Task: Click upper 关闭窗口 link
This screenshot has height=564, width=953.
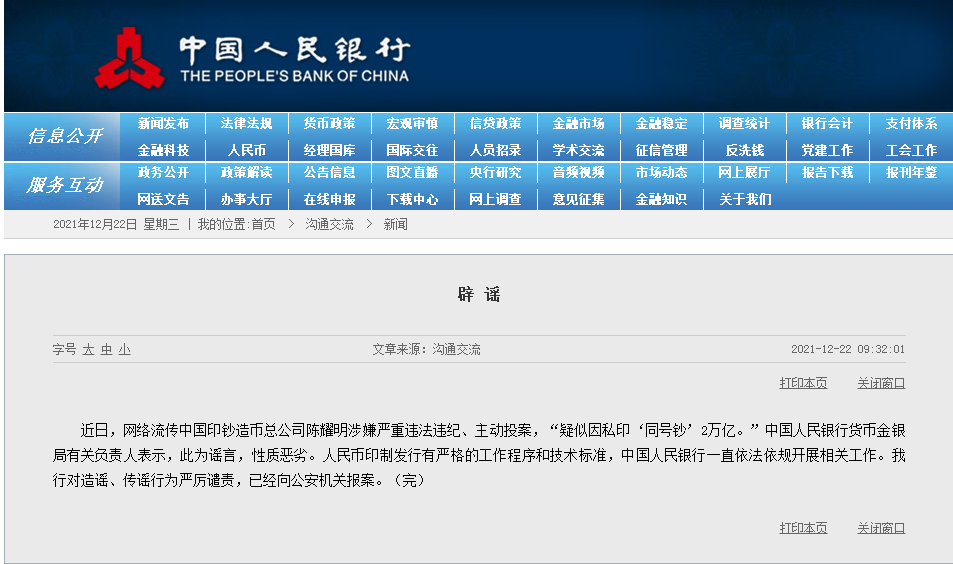Action: point(881,383)
